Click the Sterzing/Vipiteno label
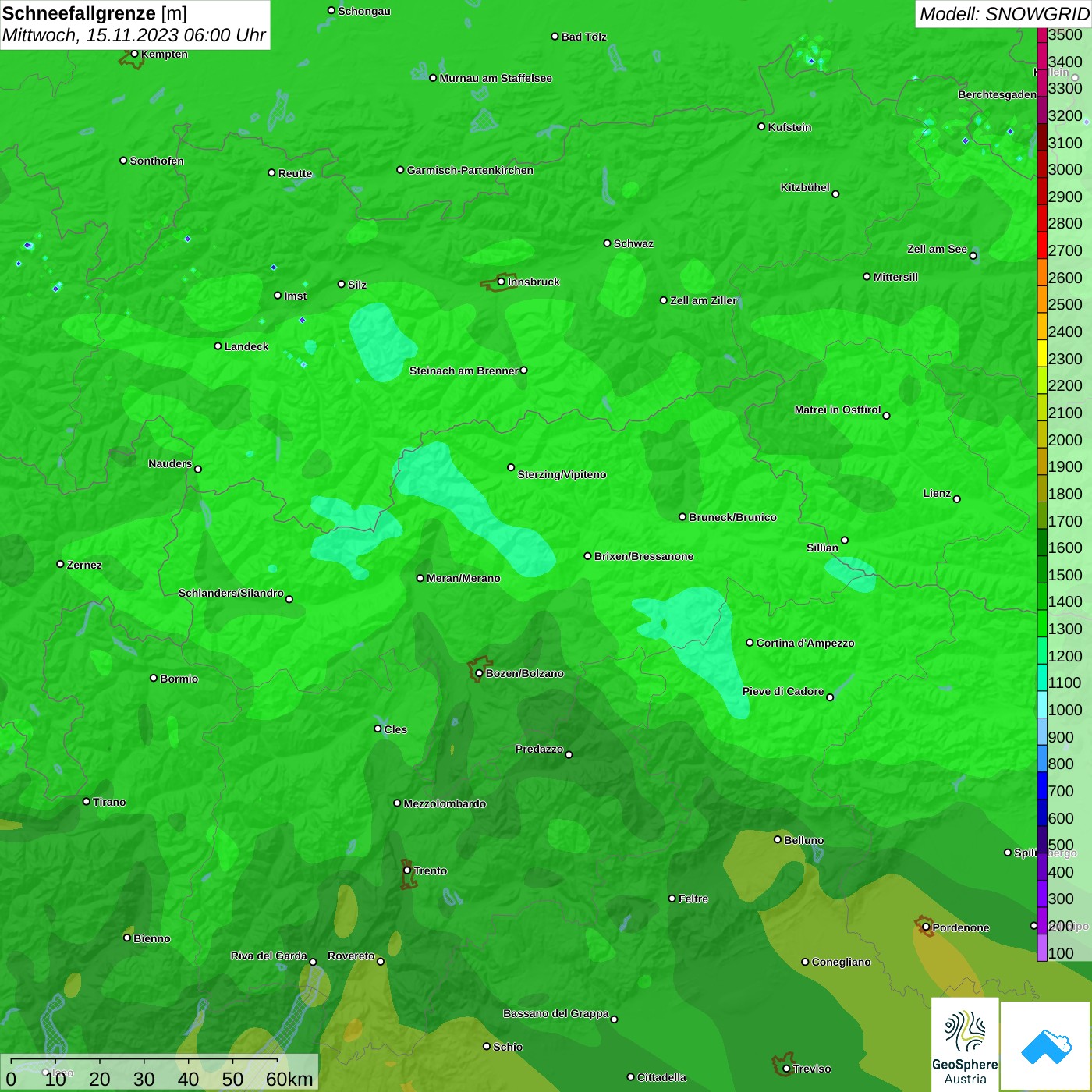 point(562,474)
